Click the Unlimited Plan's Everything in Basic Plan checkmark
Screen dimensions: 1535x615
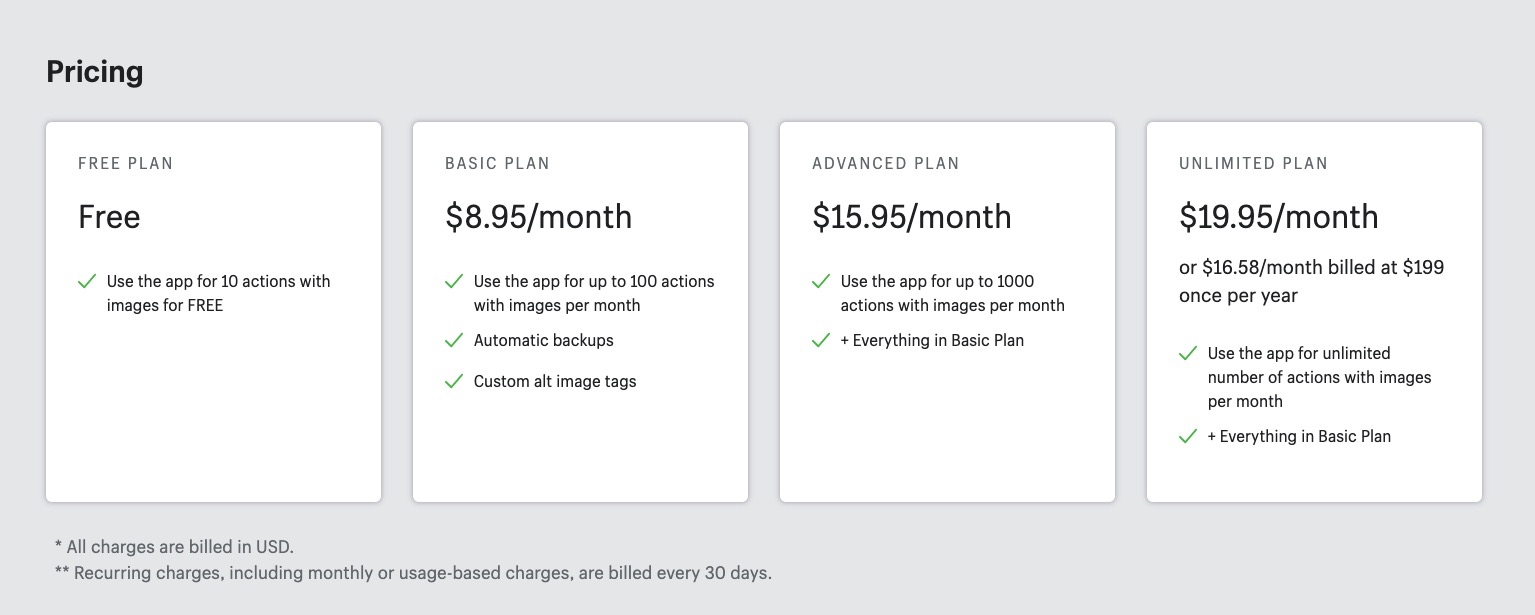point(1188,437)
